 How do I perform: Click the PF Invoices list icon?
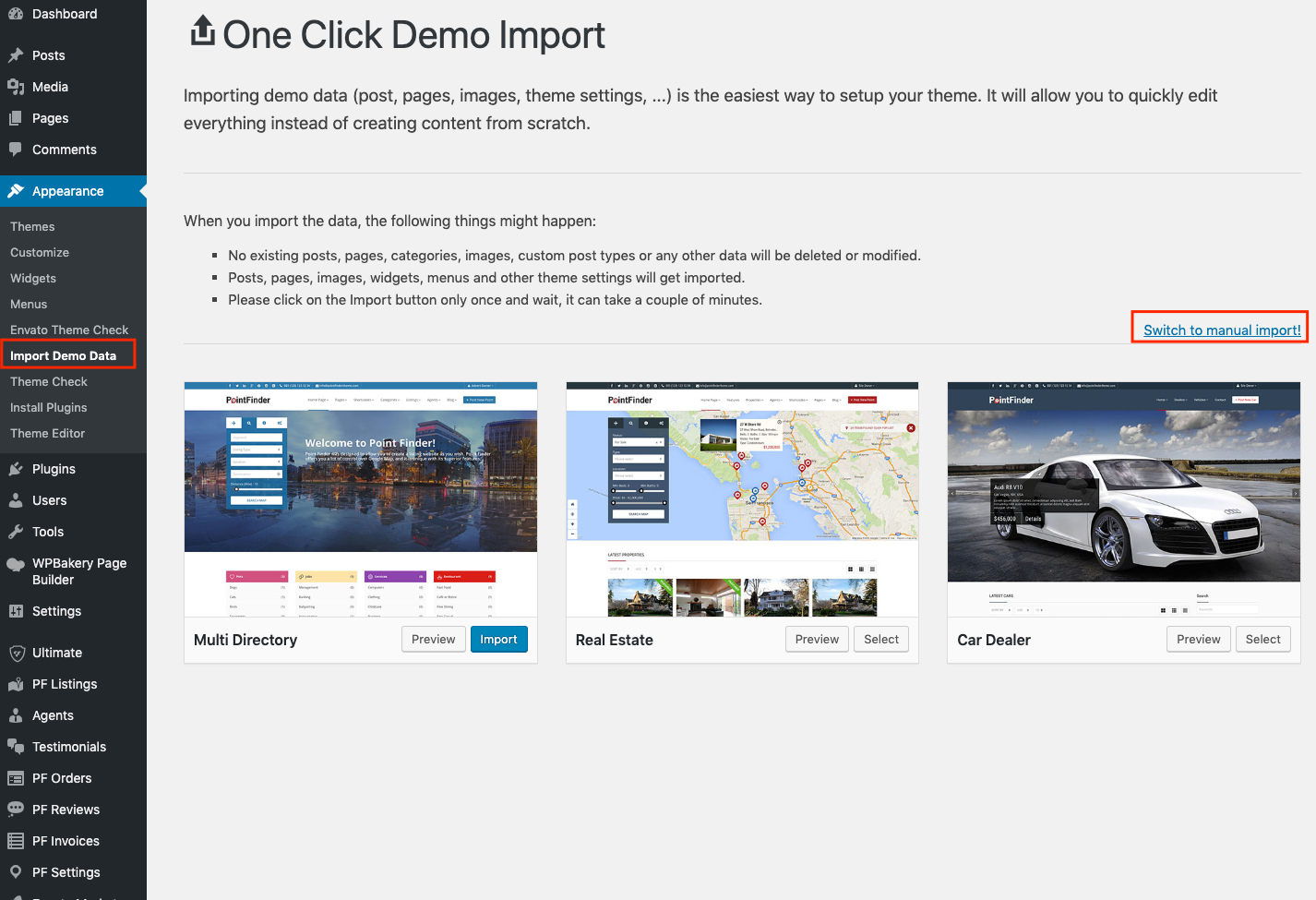tap(16, 841)
